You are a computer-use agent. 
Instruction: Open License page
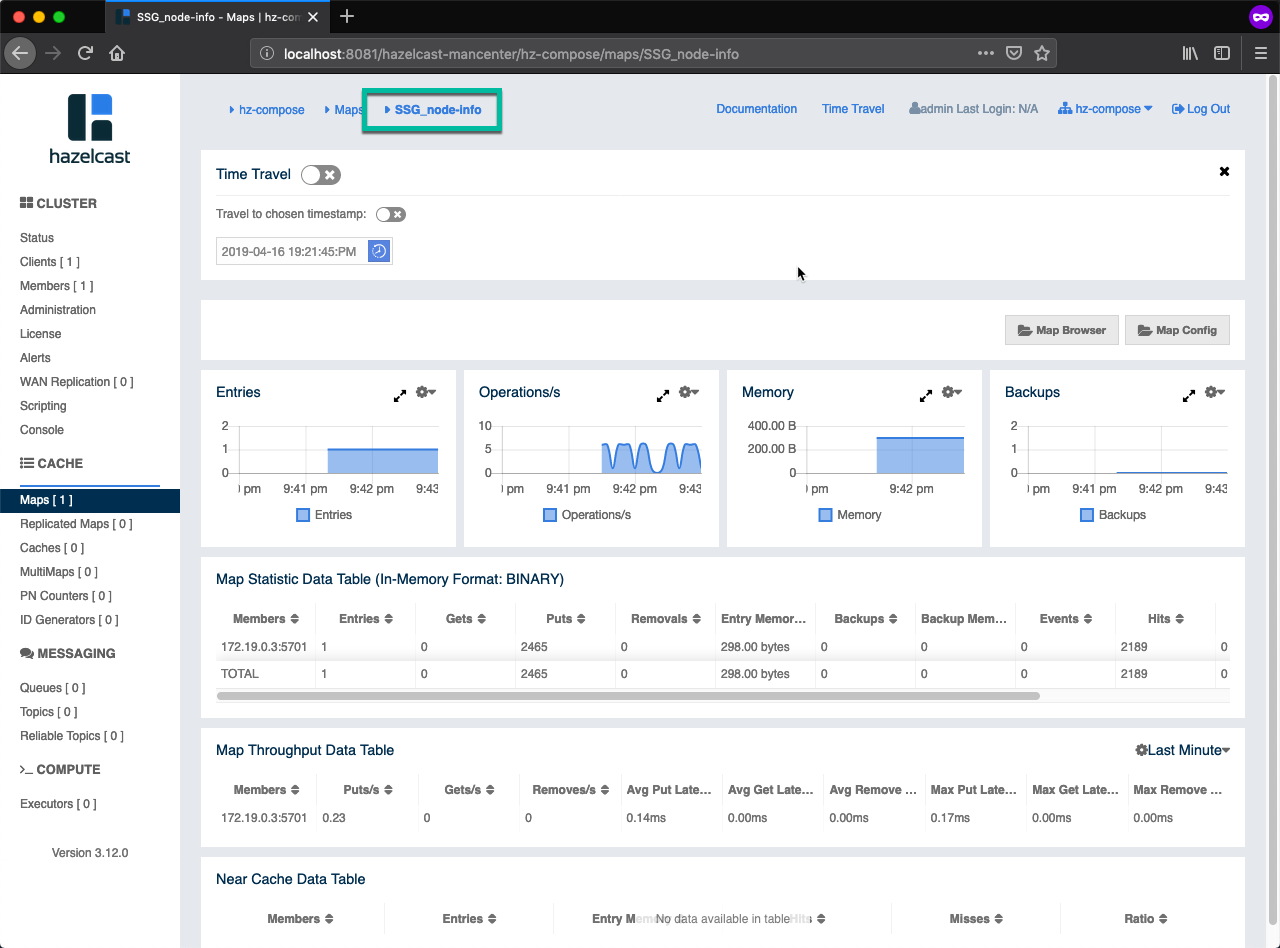point(40,334)
